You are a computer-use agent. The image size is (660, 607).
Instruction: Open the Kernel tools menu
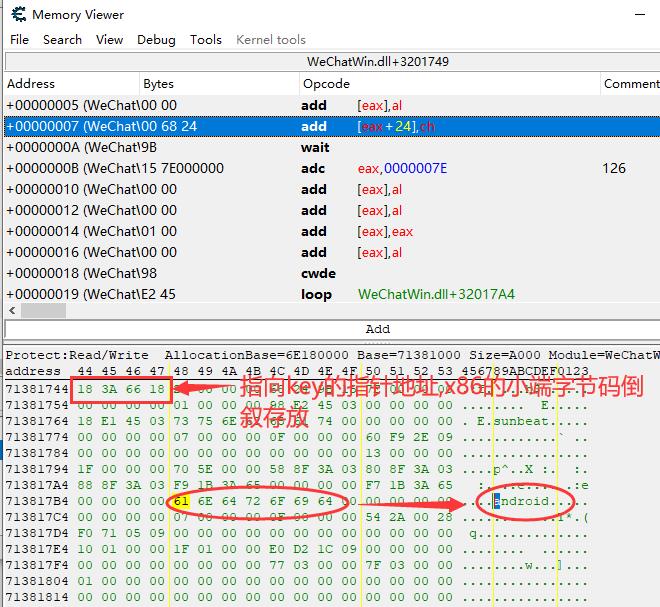click(x=271, y=40)
